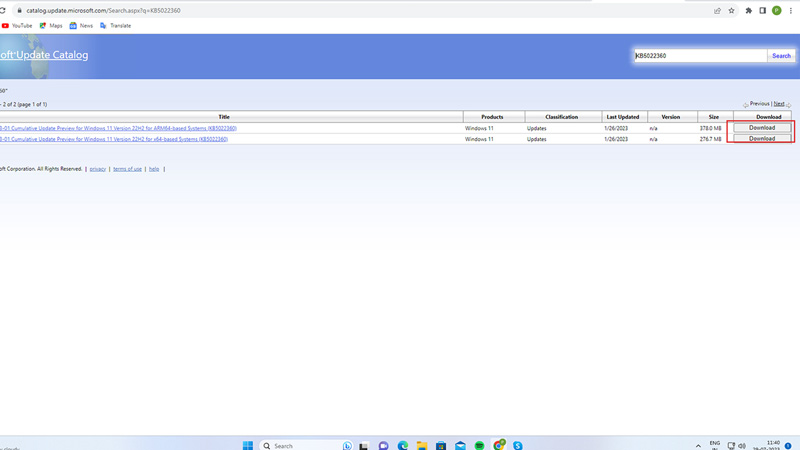Open File Explorer from the taskbar
The width and height of the screenshot is (800, 450).
coord(421,445)
